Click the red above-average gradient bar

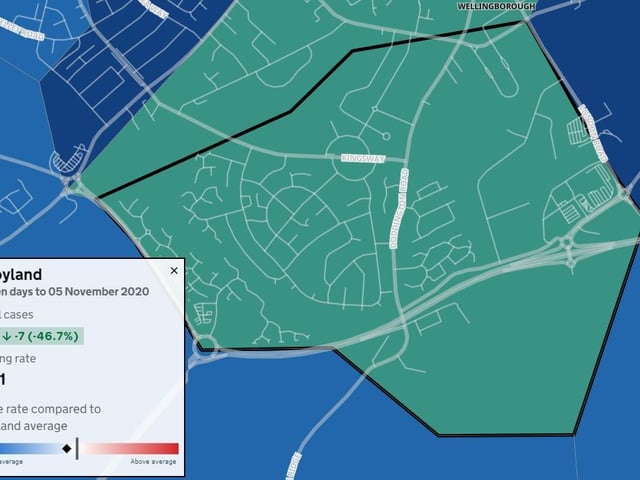pos(129,449)
